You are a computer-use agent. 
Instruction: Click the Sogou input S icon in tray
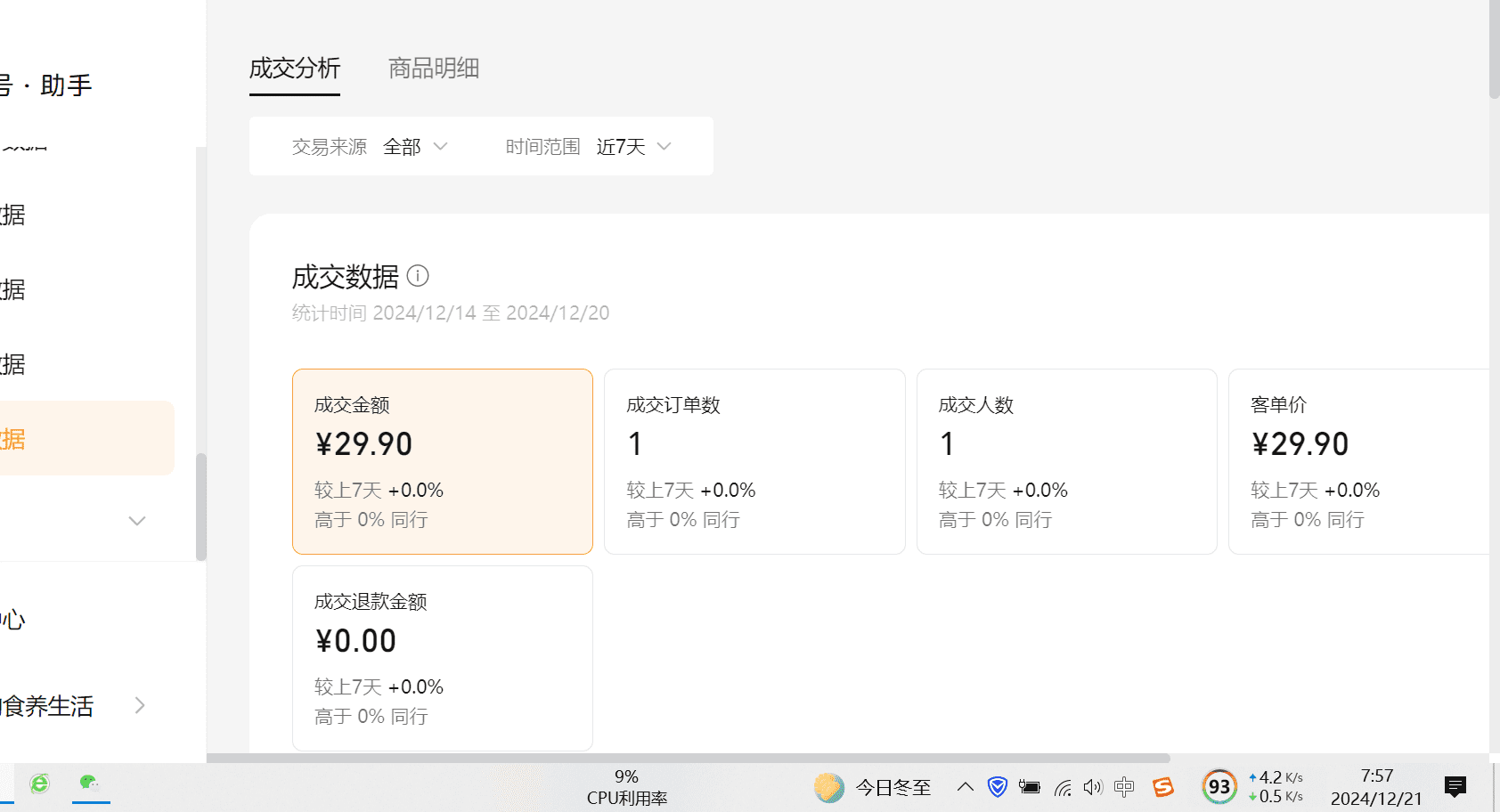[x=1162, y=787]
